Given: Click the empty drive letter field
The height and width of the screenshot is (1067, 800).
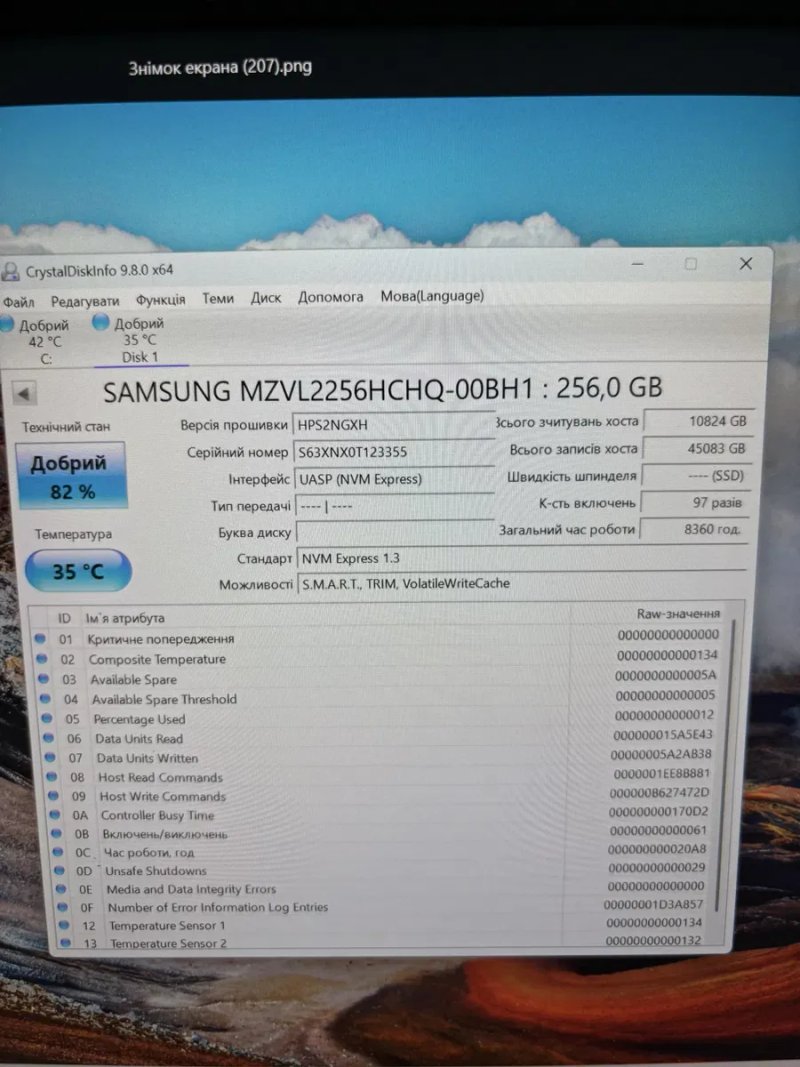Looking at the screenshot, I should 395,532.
